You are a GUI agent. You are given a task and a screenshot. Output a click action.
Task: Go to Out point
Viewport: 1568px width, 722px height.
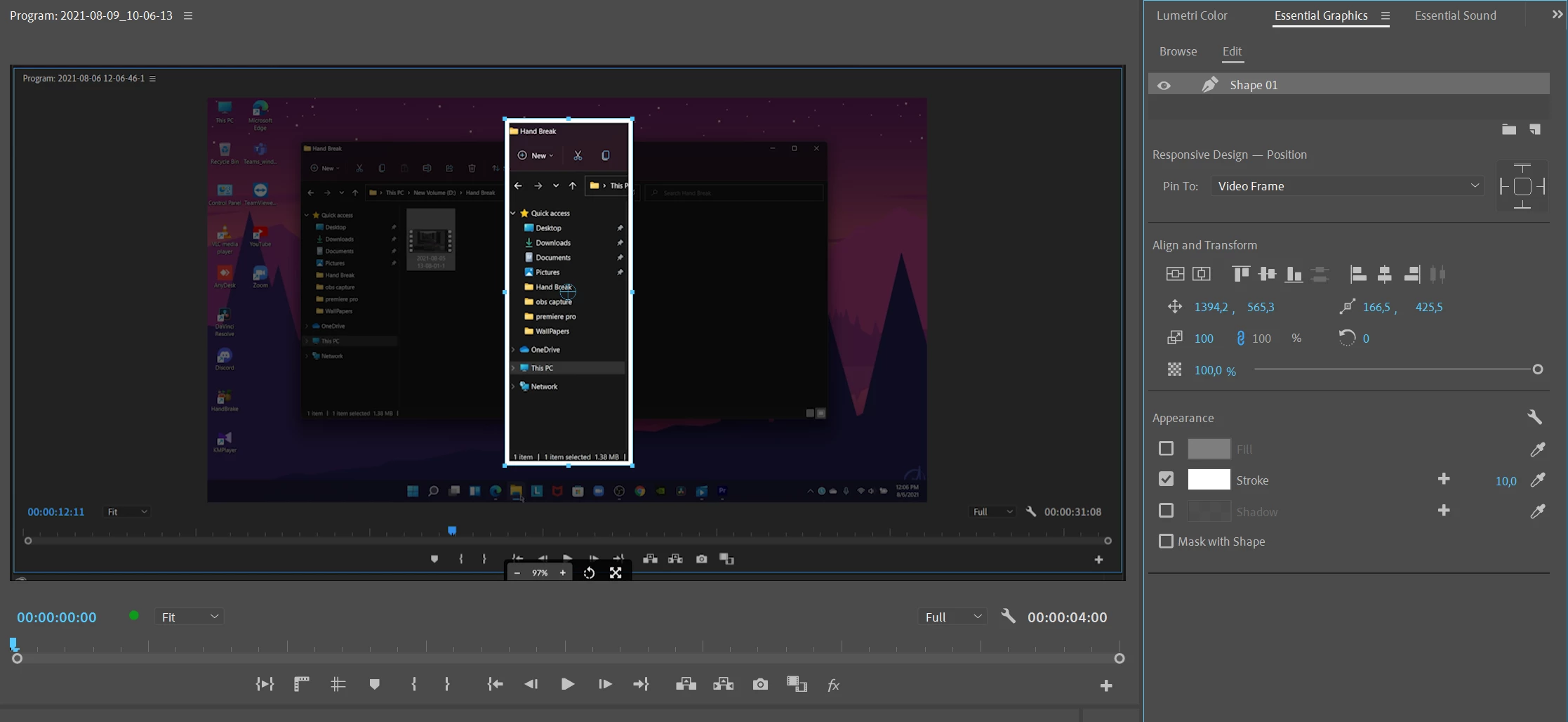[x=642, y=684]
